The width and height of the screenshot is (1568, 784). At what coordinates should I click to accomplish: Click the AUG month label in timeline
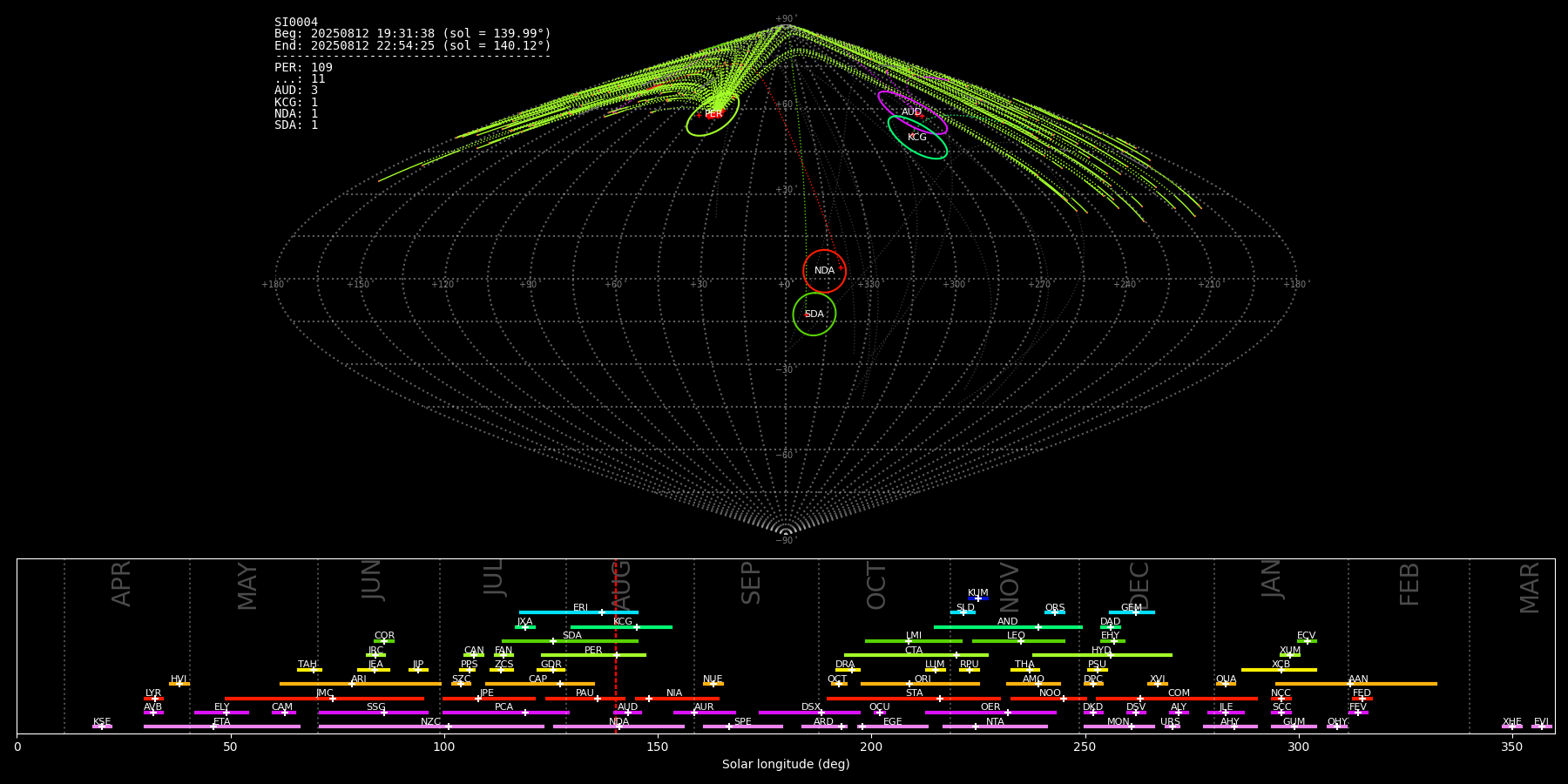(622, 585)
